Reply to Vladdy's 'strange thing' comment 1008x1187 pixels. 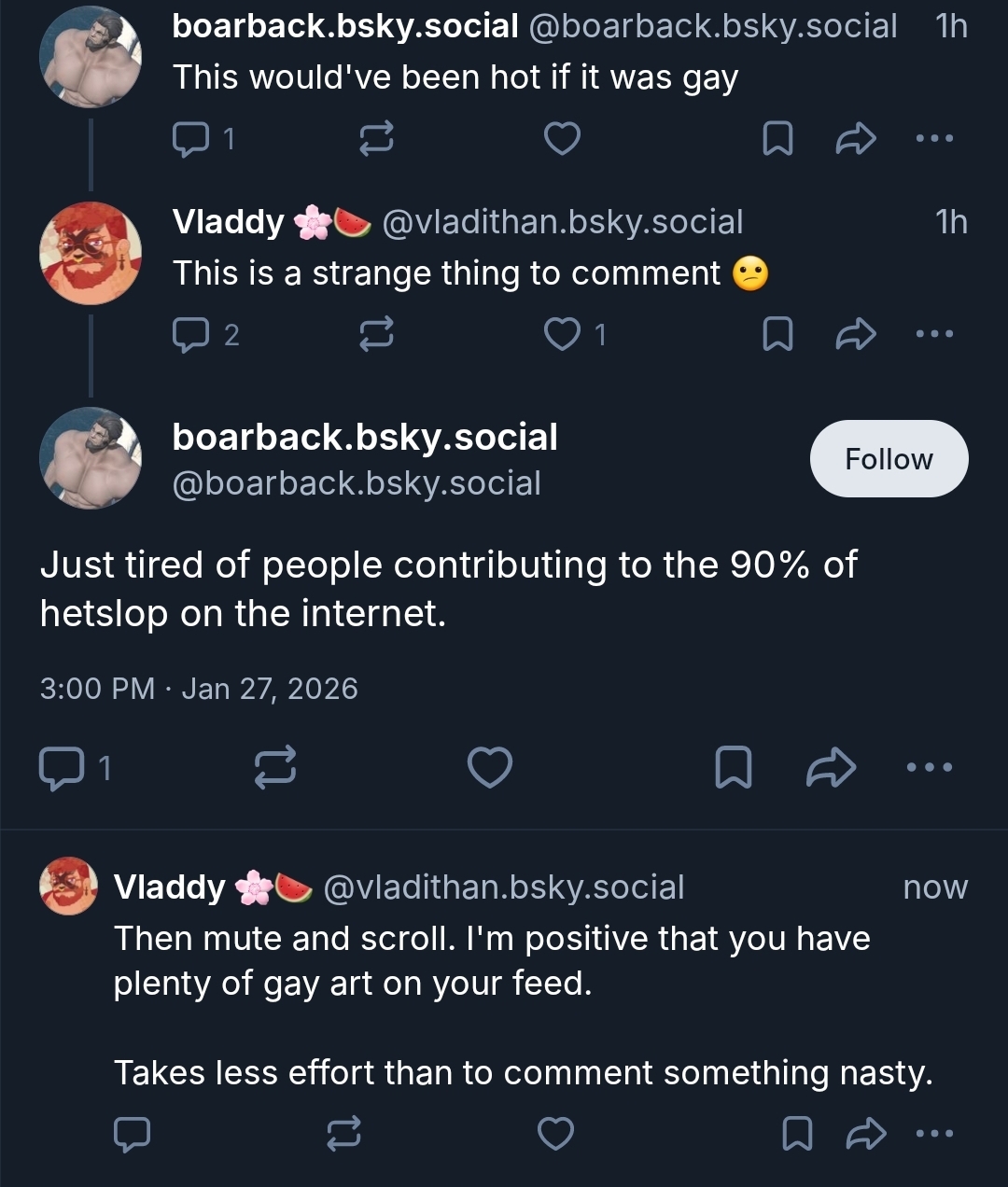[x=191, y=334]
